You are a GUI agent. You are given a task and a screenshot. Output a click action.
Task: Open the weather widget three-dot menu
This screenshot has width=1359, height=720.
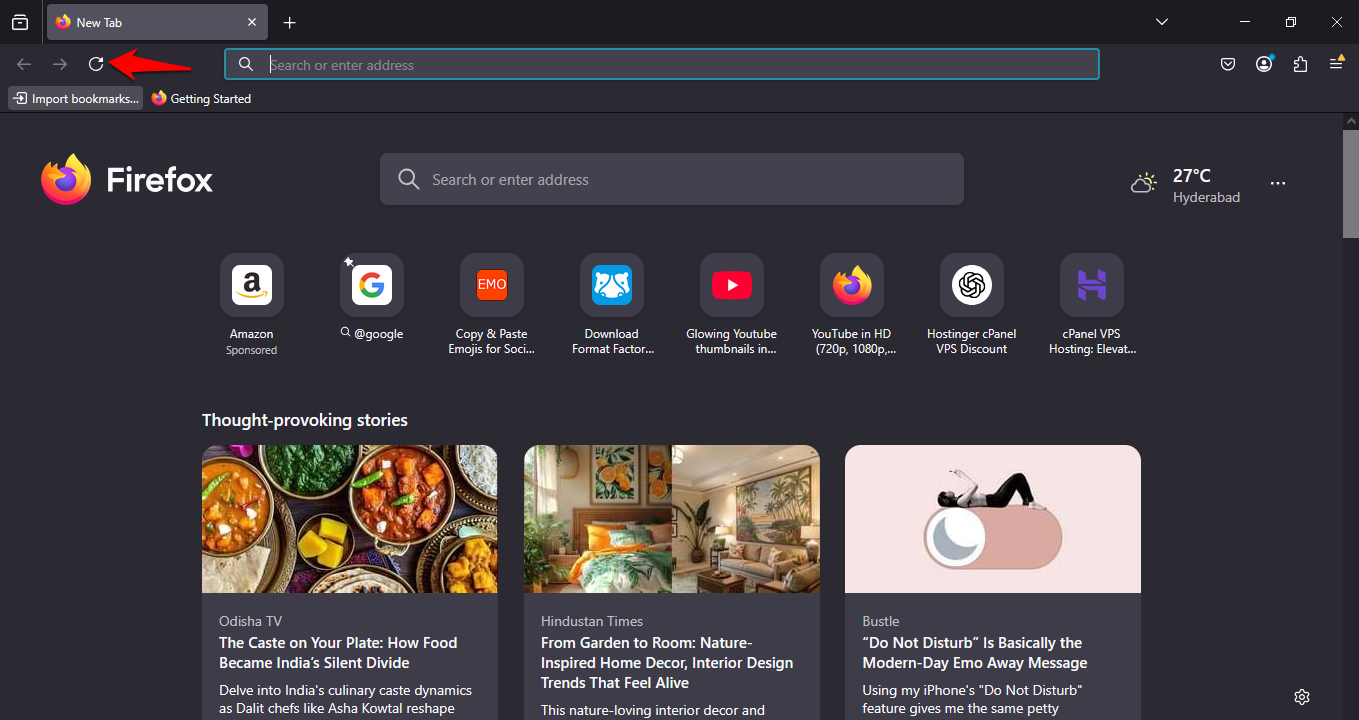(x=1277, y=183)
